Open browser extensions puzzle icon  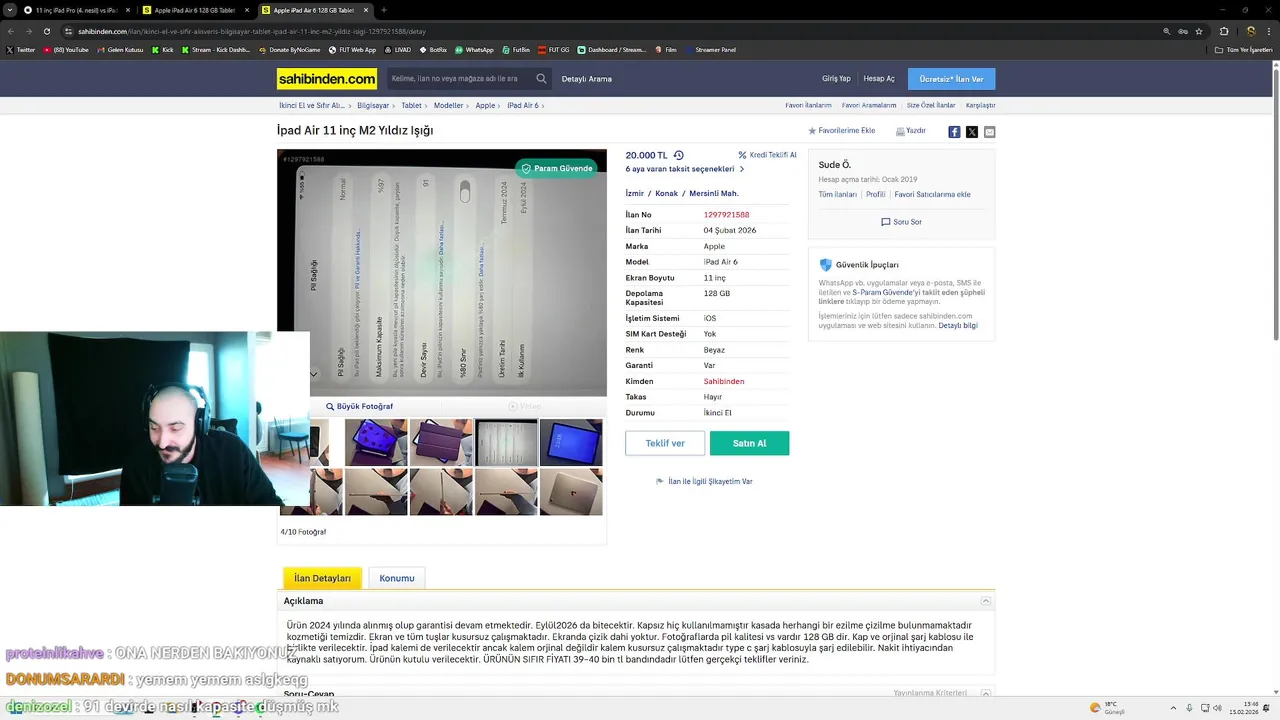1224,31
